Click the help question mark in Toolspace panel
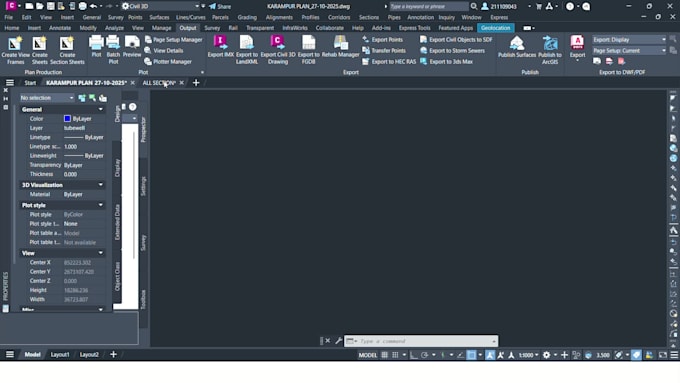The width and height of the screenshot is (680, 383). [x=132, y=107]
